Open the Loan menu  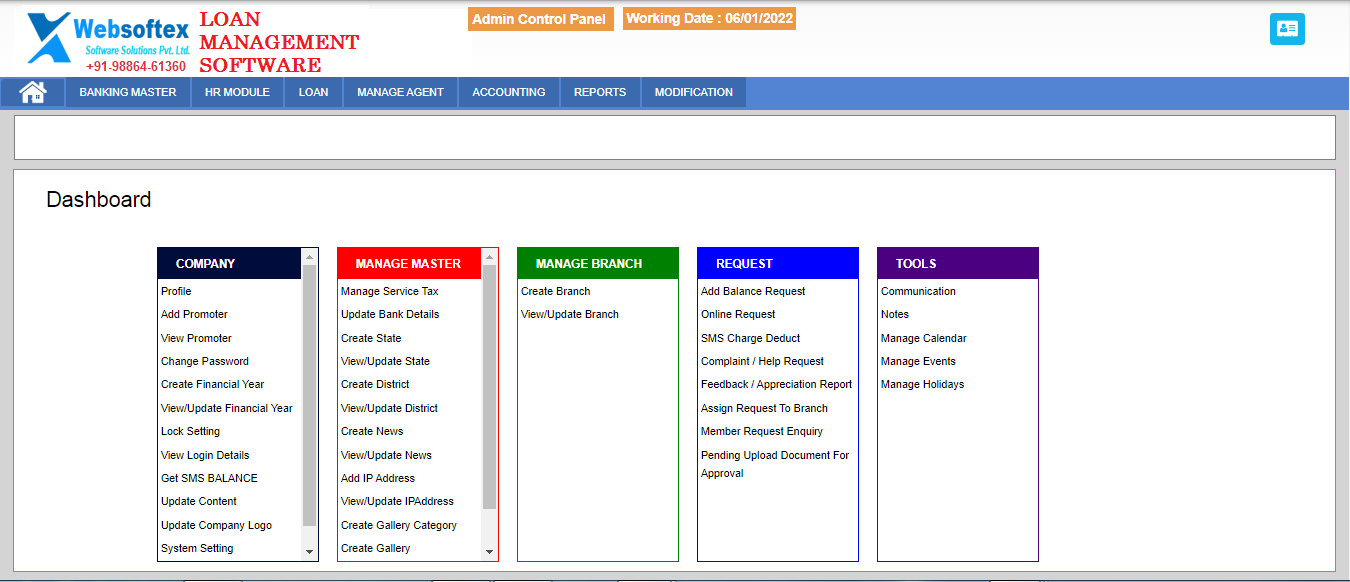(313, 92)
